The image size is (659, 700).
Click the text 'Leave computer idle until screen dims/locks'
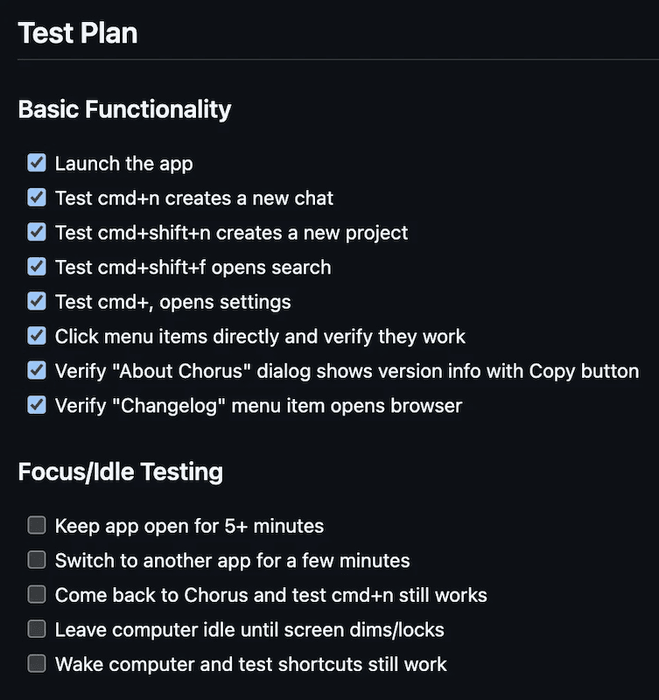(x=249, y=630)
